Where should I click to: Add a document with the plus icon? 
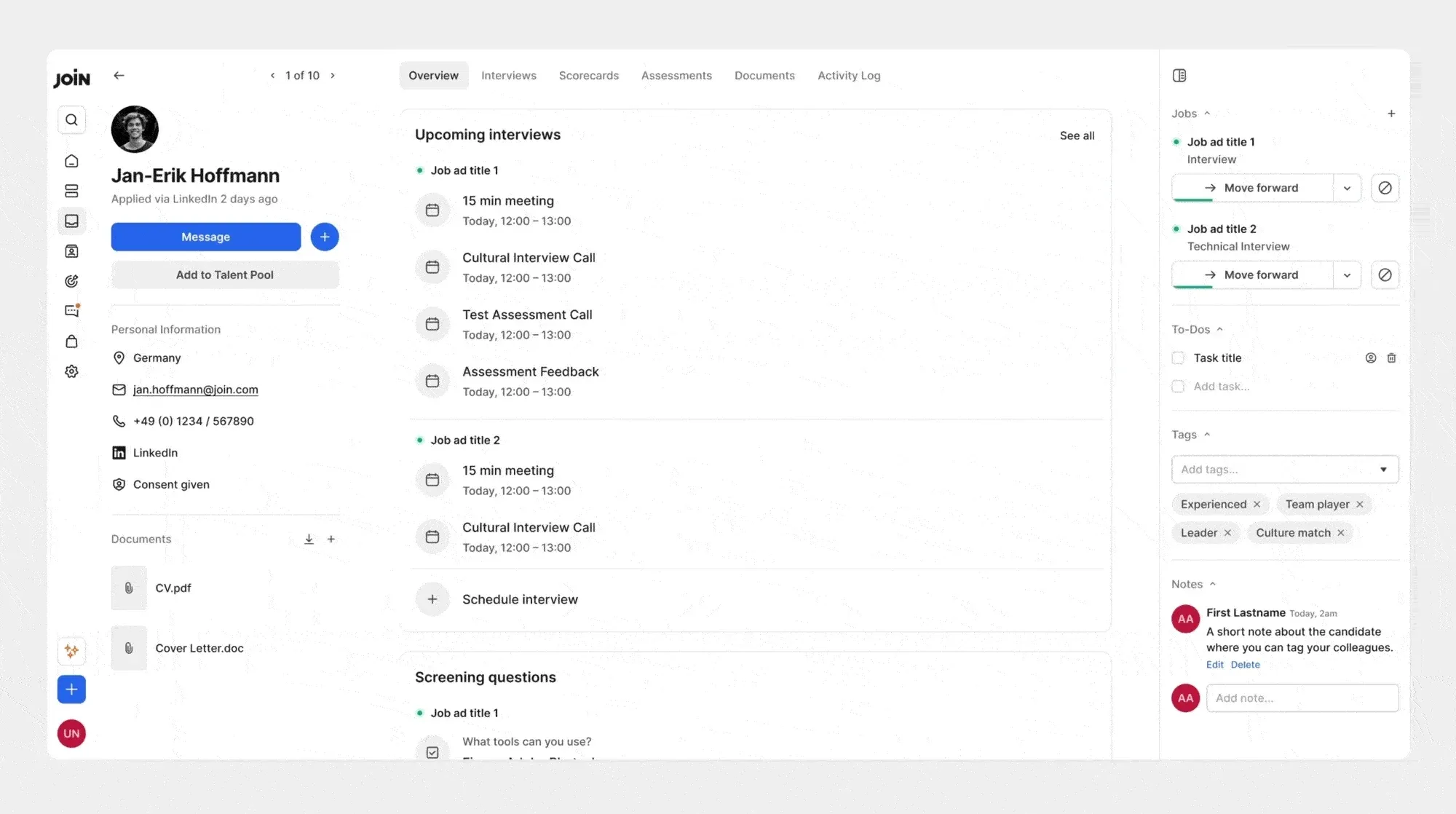point(331,539)
